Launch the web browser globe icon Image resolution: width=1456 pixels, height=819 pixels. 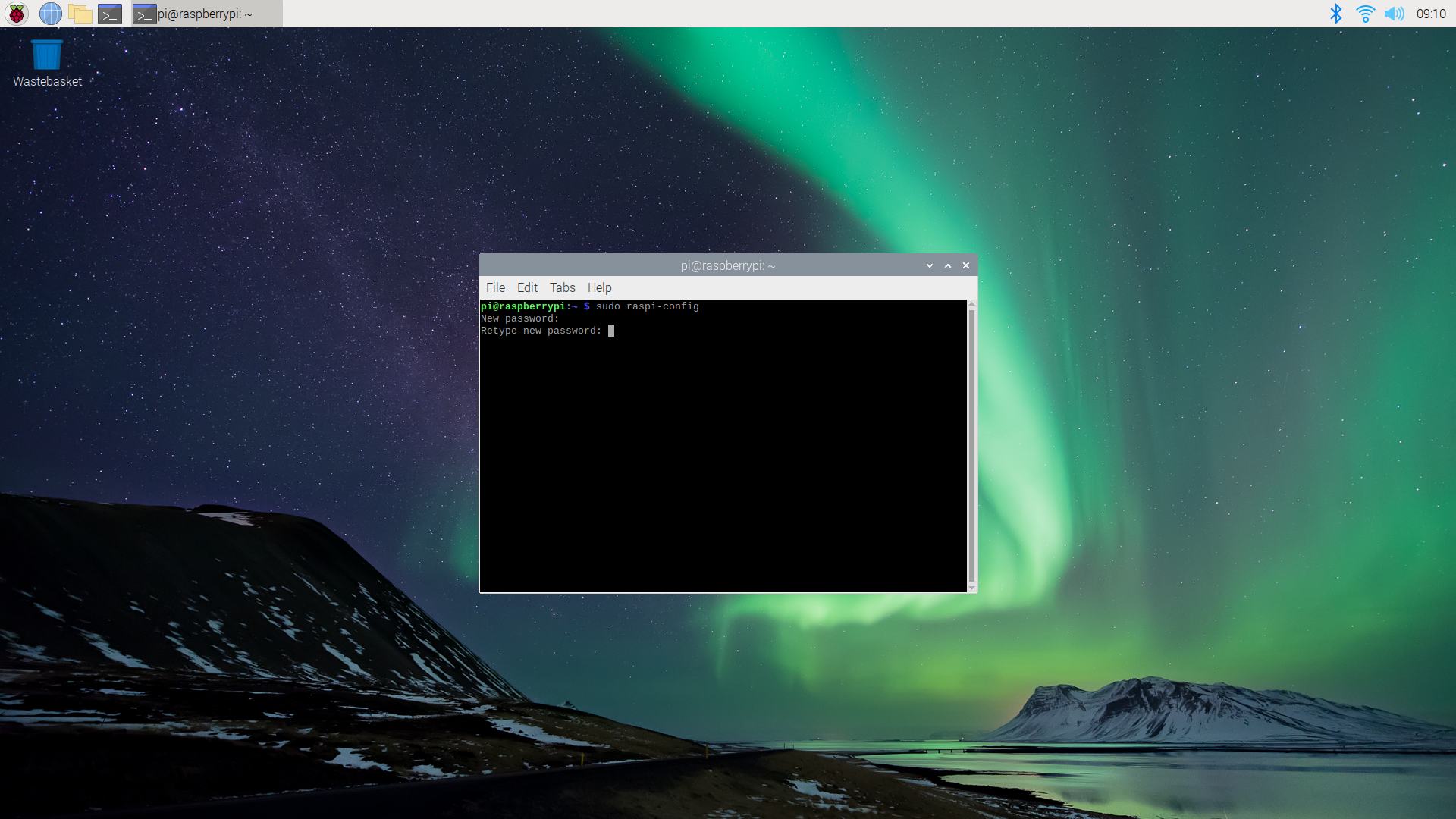[51, 14]
